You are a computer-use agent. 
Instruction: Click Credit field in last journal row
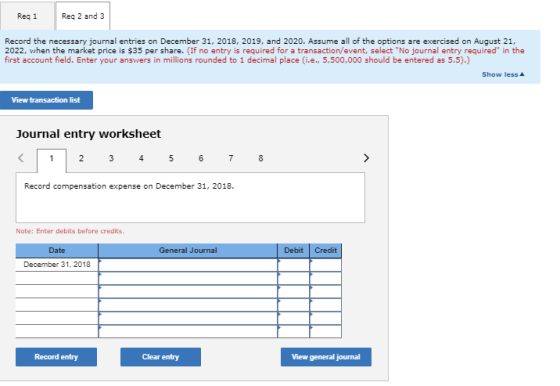[326, 331]
